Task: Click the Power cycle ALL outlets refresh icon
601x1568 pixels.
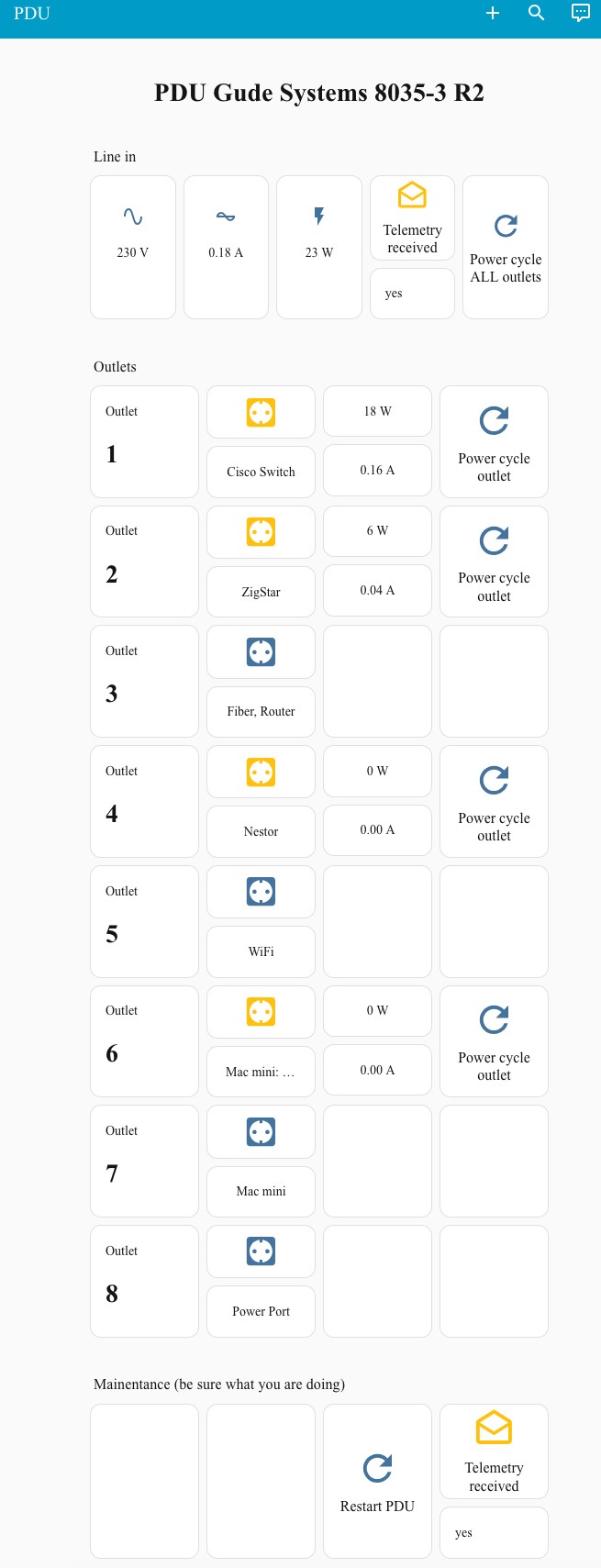Action: click(x=505, y=225)
